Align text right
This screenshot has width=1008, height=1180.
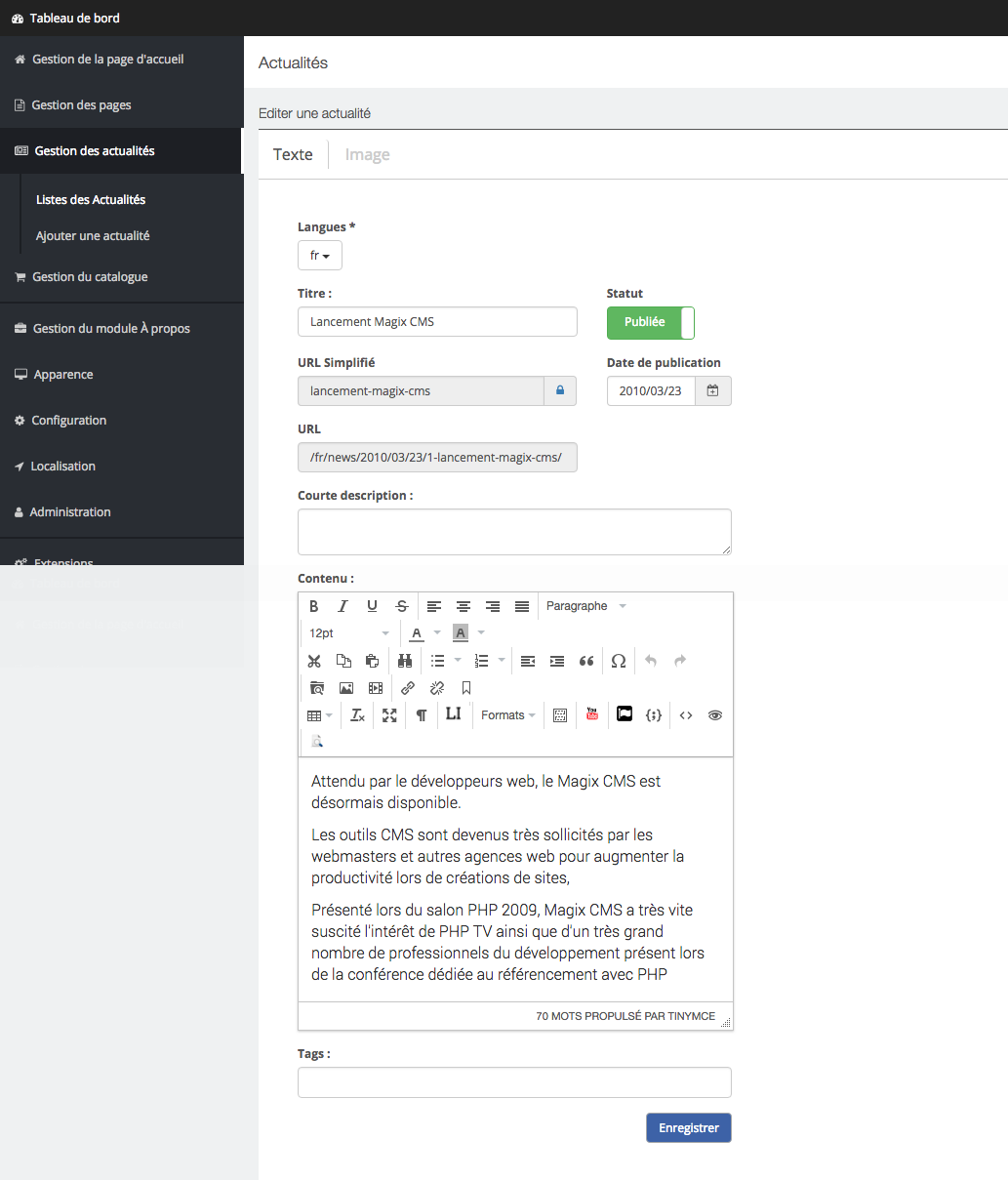pyautogui.click(x=493, y=606)
